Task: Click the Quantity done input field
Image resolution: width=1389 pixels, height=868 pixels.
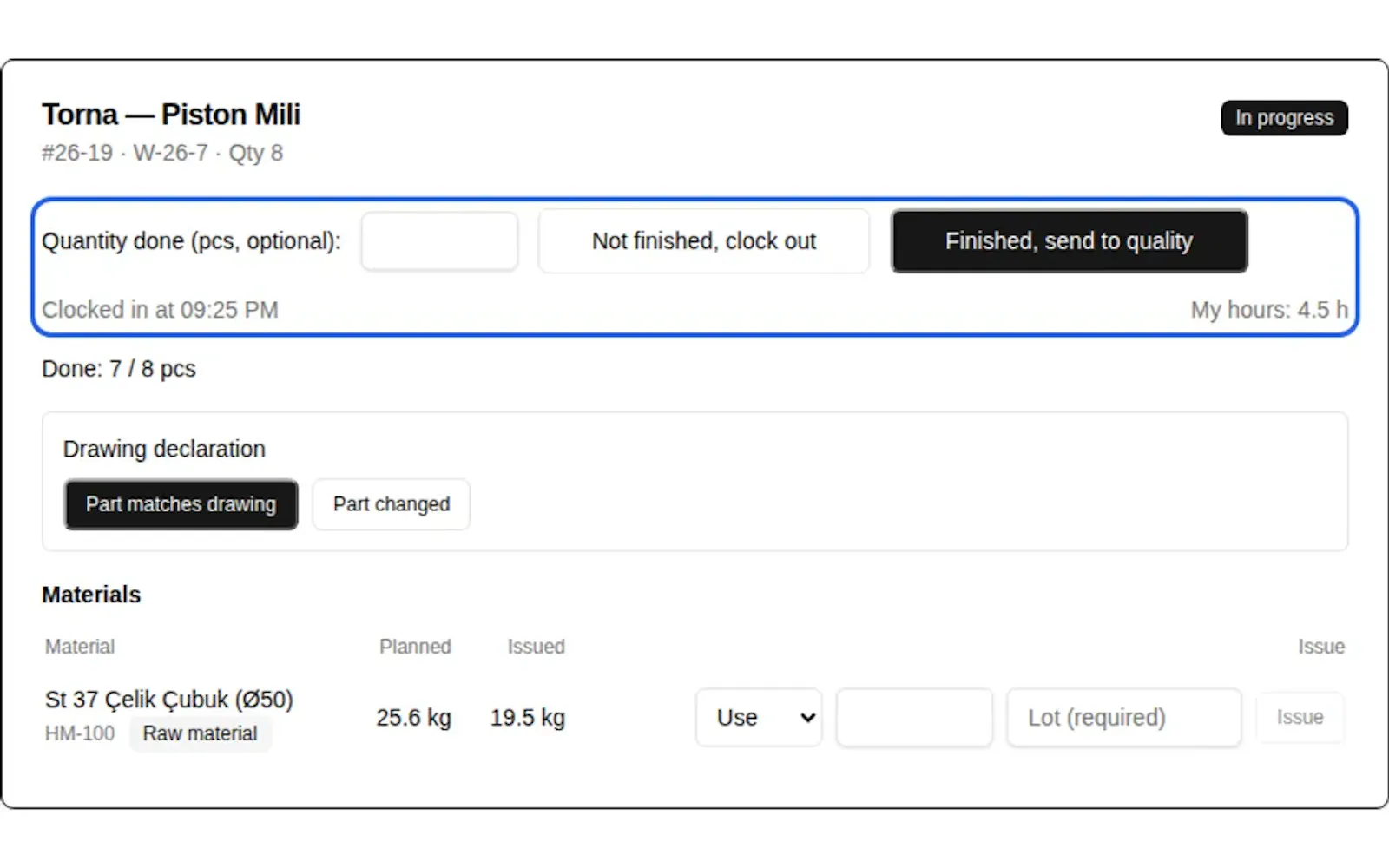Action: coord(439,241)
